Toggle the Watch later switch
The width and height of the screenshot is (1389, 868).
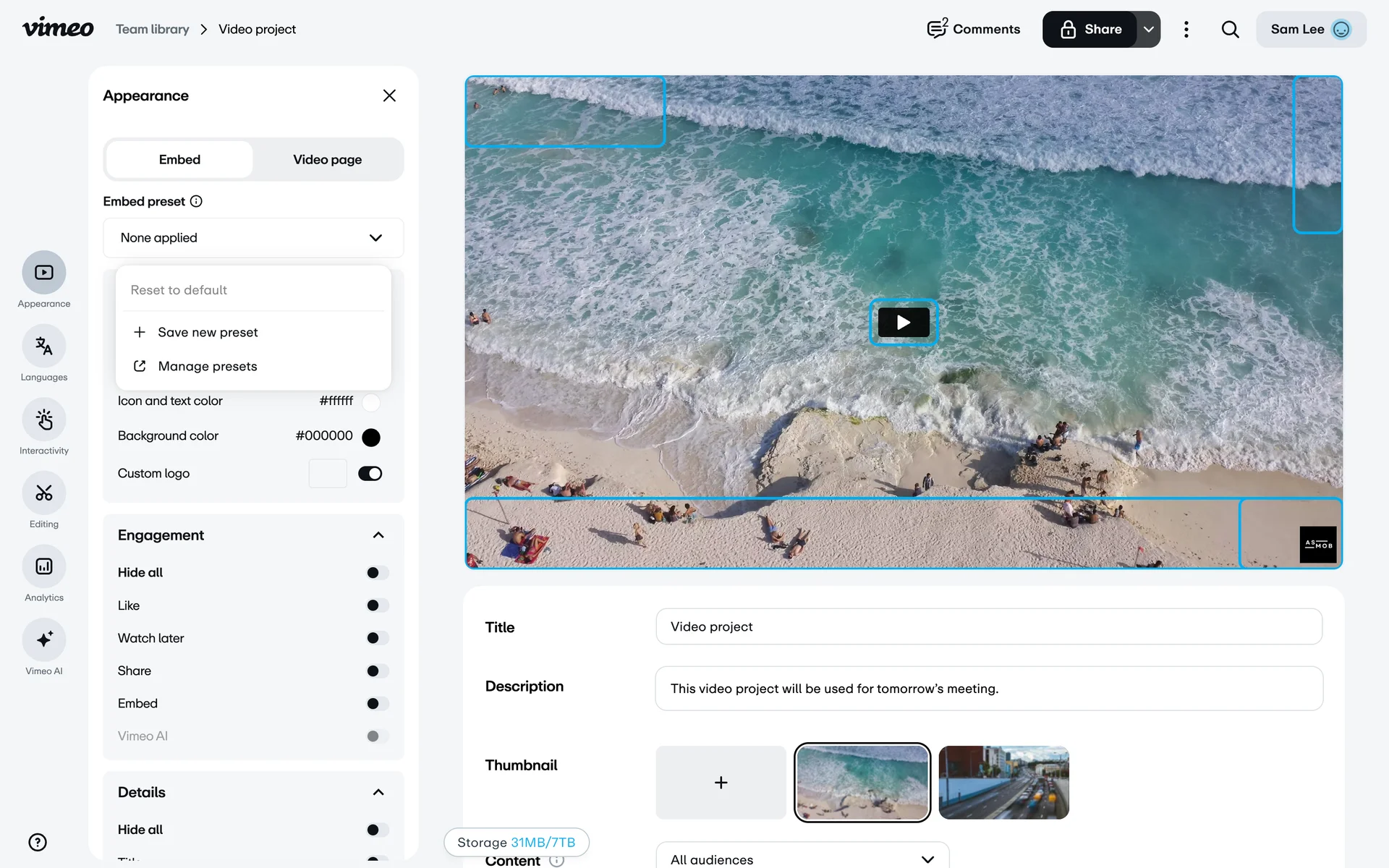377,638
